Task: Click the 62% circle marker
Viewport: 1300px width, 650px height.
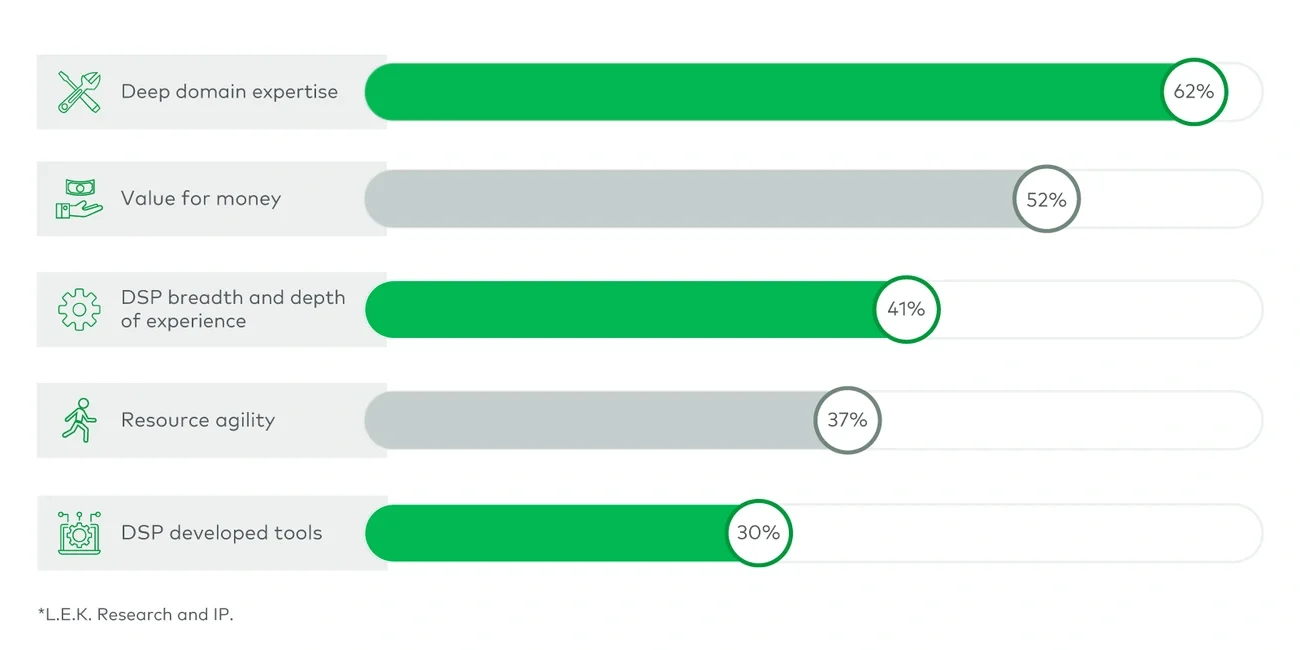Action: point(1194,92)
